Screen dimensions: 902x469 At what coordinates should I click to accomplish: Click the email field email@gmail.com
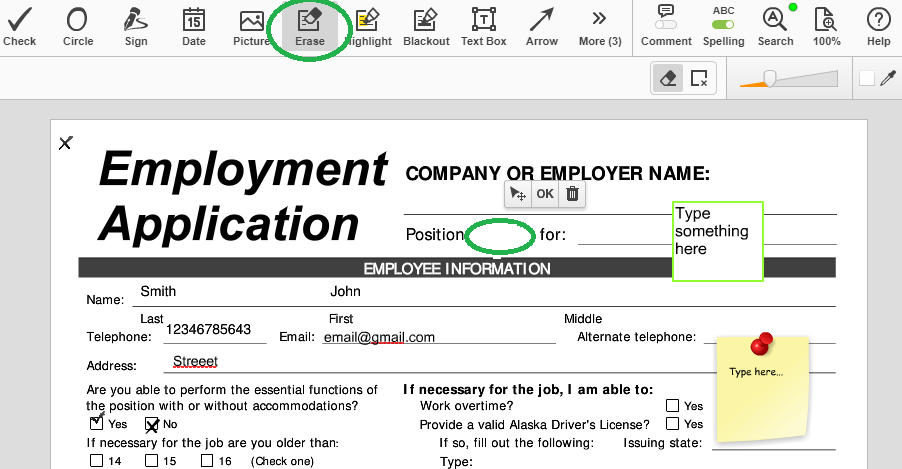(379, 337)
